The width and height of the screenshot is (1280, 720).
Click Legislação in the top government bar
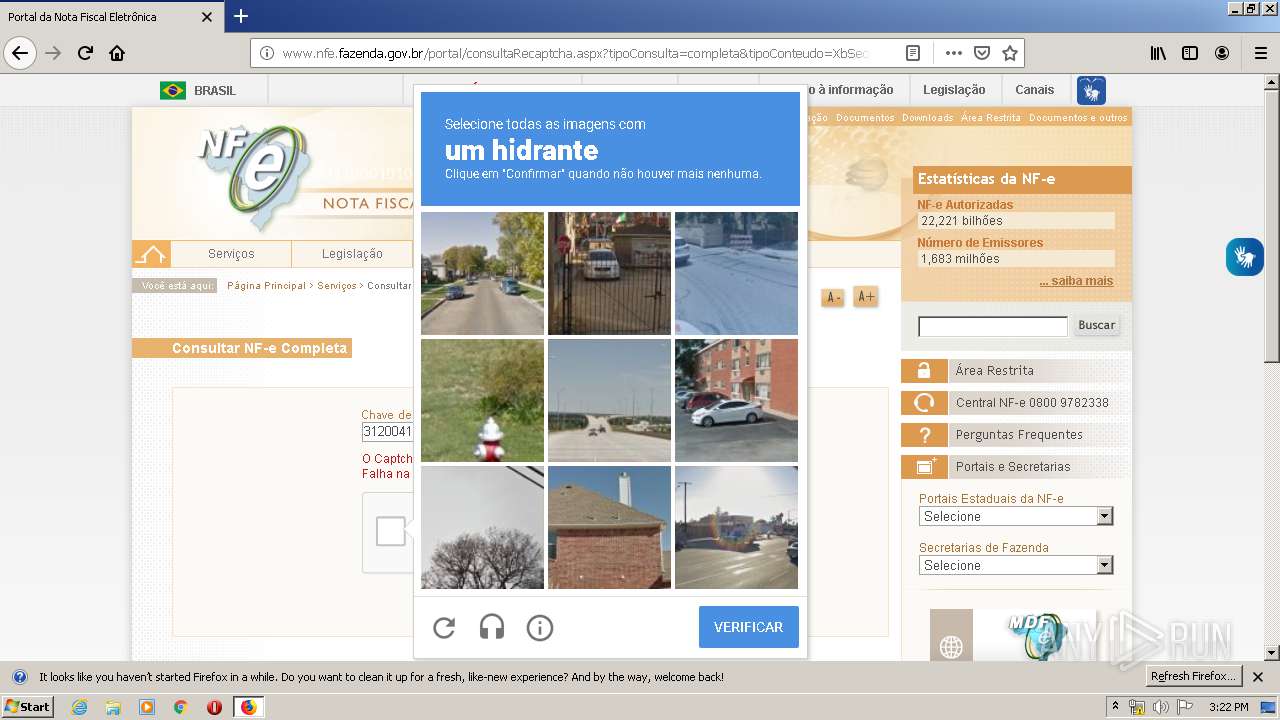click(x=954, y=90)
